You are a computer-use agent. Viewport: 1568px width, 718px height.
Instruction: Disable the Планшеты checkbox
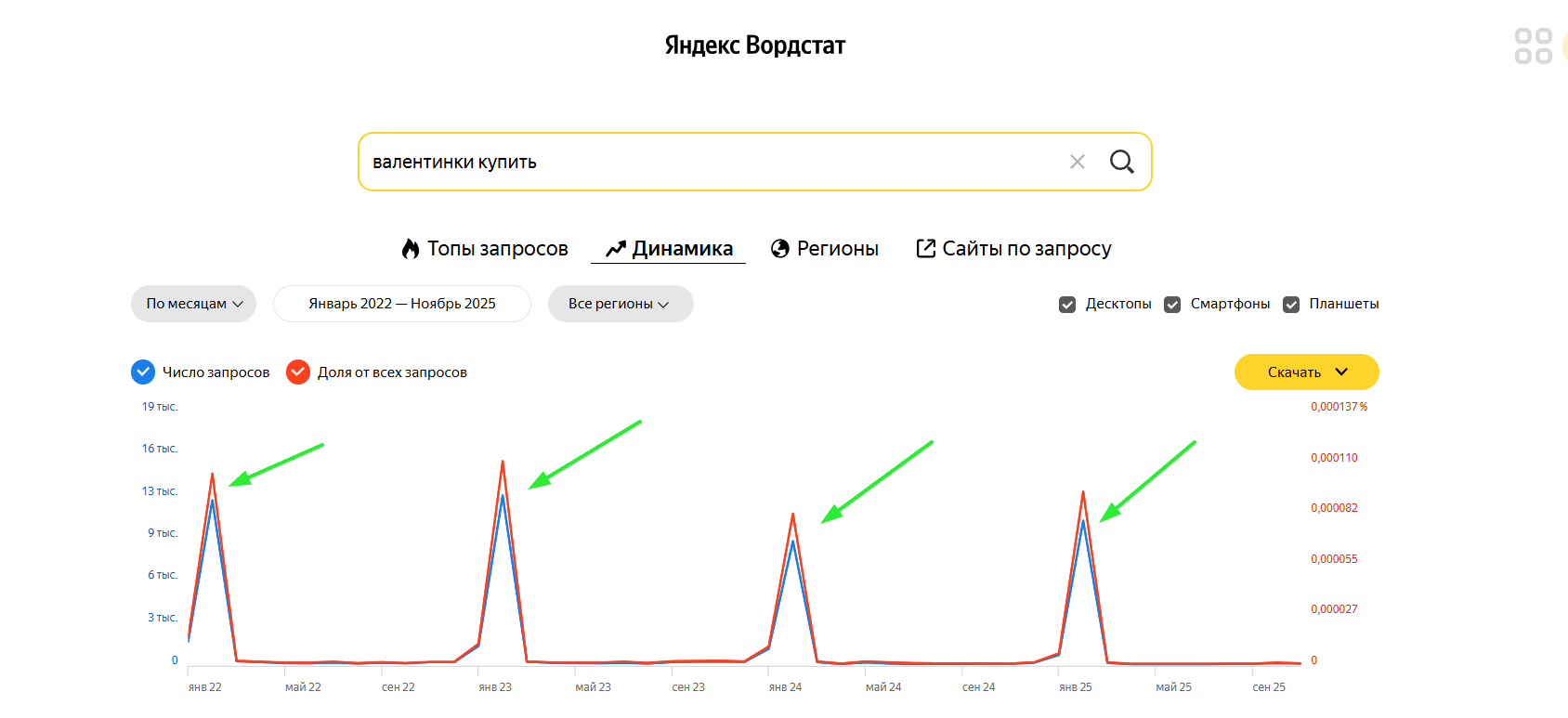click(1291, 305)
